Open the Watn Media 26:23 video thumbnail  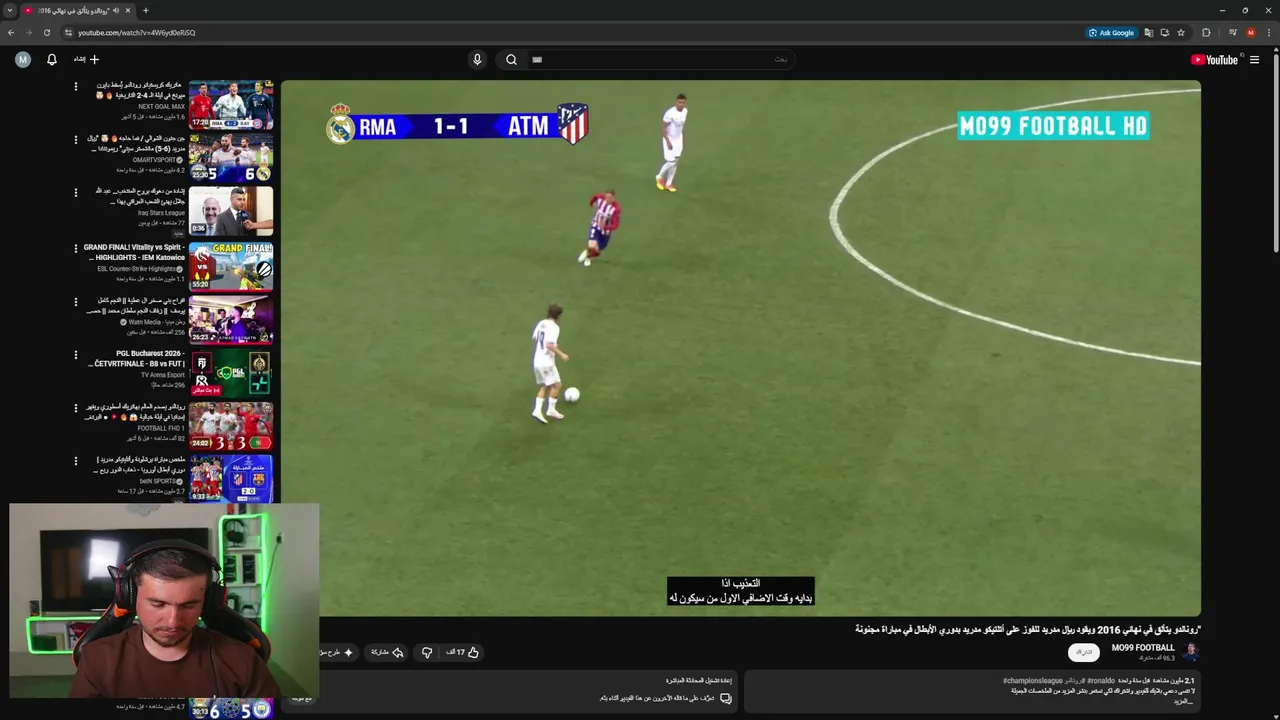click(x=231, y=319)
